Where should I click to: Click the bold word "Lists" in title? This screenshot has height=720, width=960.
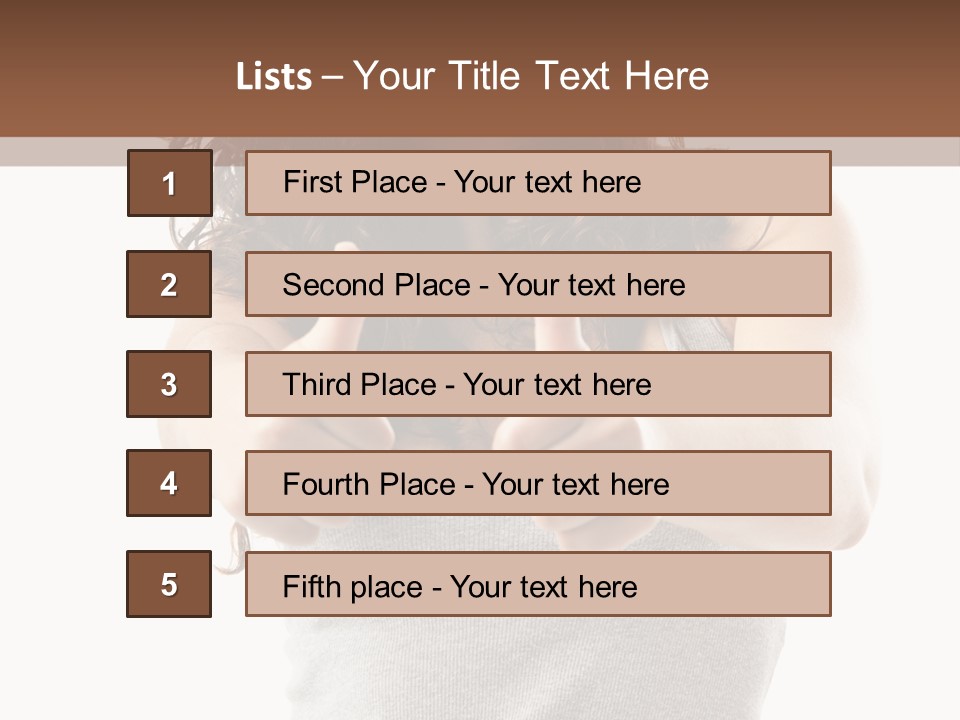[x=274, y=77]
